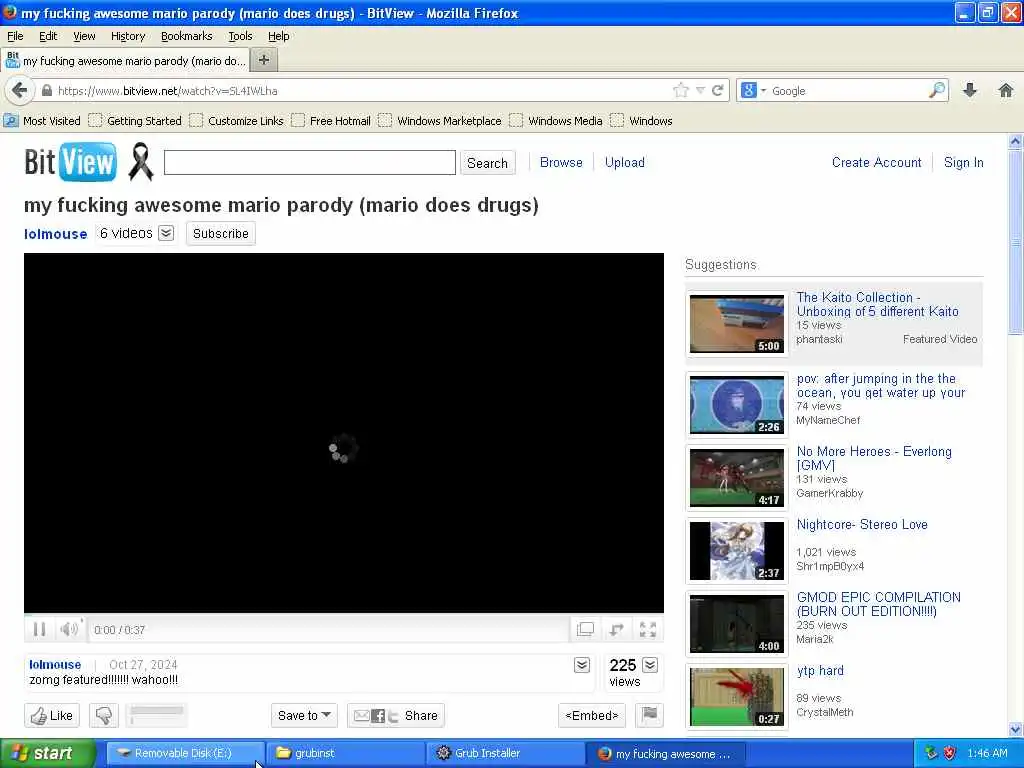
Task: Open the Grub Installer taskbar button
Action: (505, 753)
